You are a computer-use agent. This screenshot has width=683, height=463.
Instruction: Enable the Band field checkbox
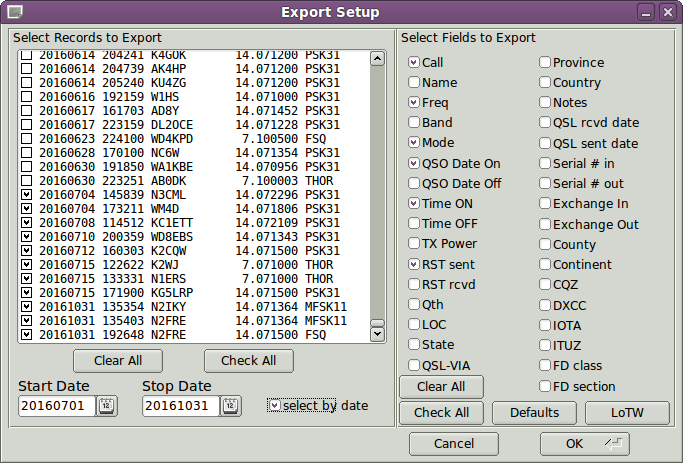(414, 122)
